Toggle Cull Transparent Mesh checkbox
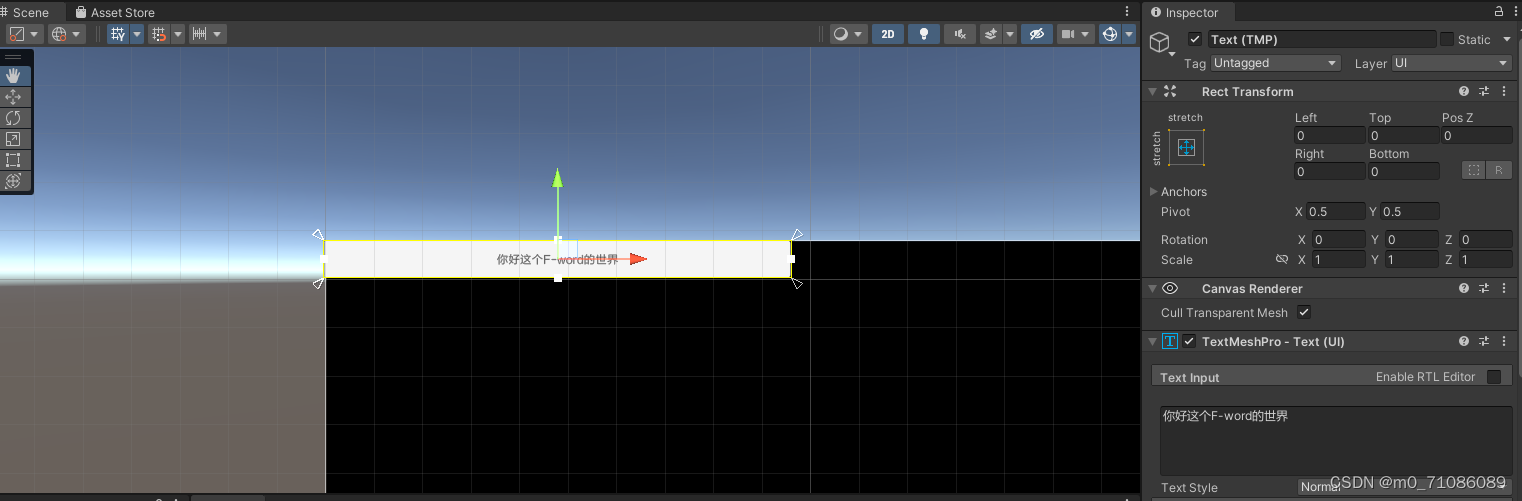1522x501 pixels. pyautogui.click(x=1303, y=312)
